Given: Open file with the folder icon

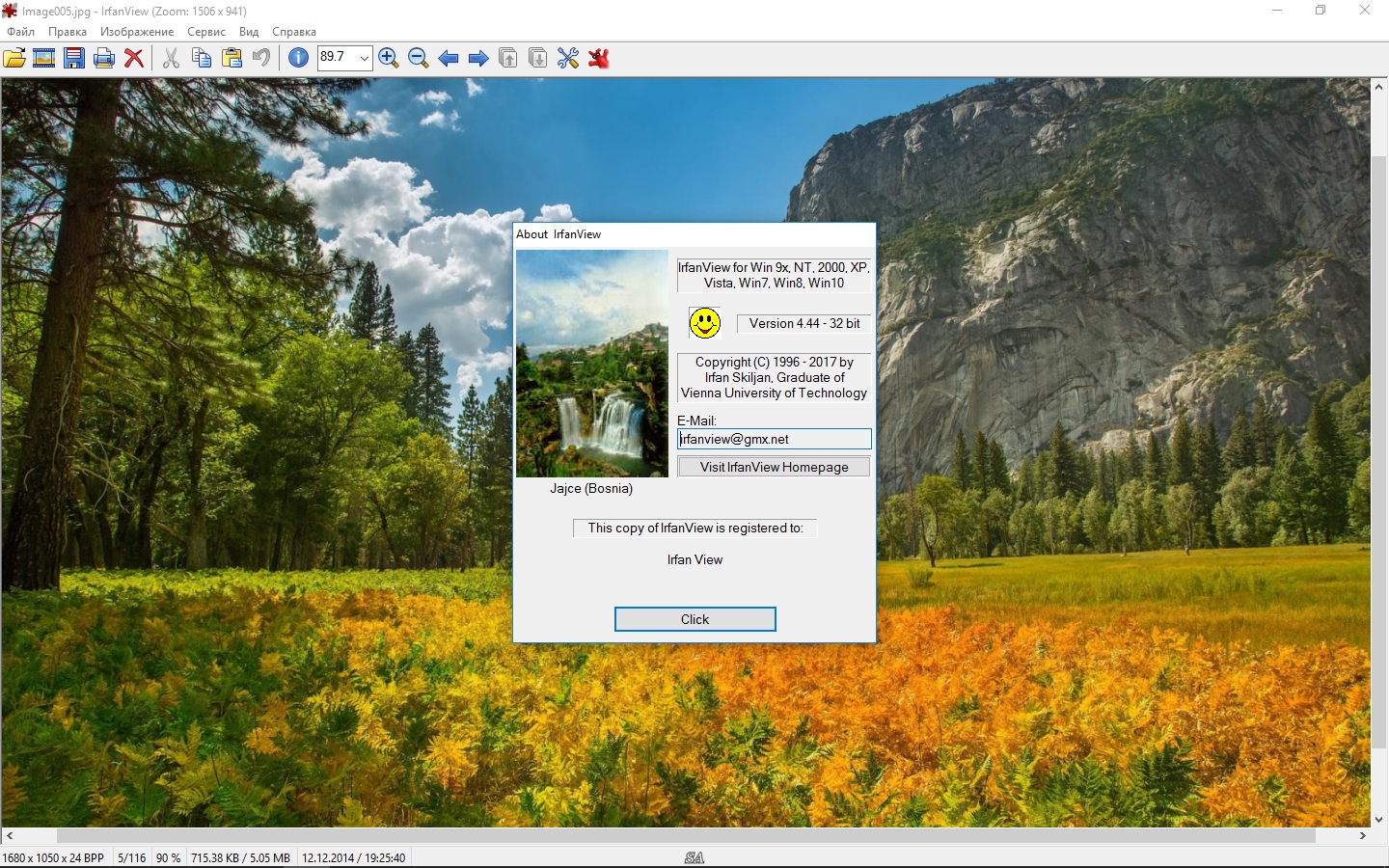Looking at the screenshot, I should [x=14, y=58].
